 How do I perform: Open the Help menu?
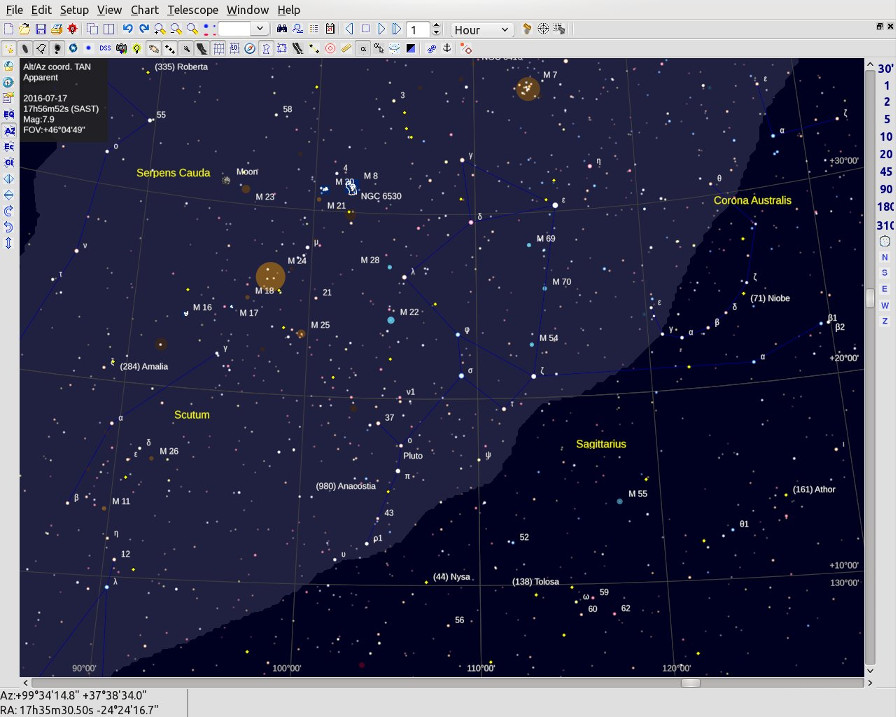click(x=289, y=10)
